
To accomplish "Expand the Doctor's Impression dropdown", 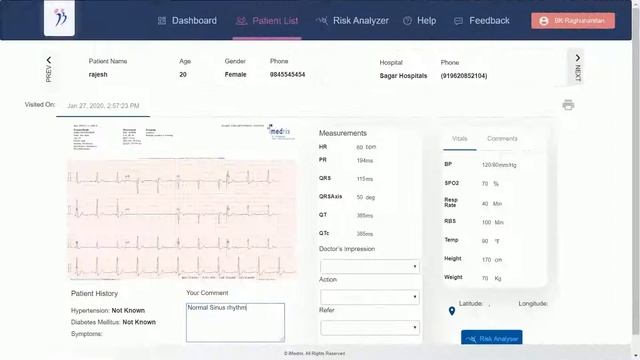I will click(370, 267).
